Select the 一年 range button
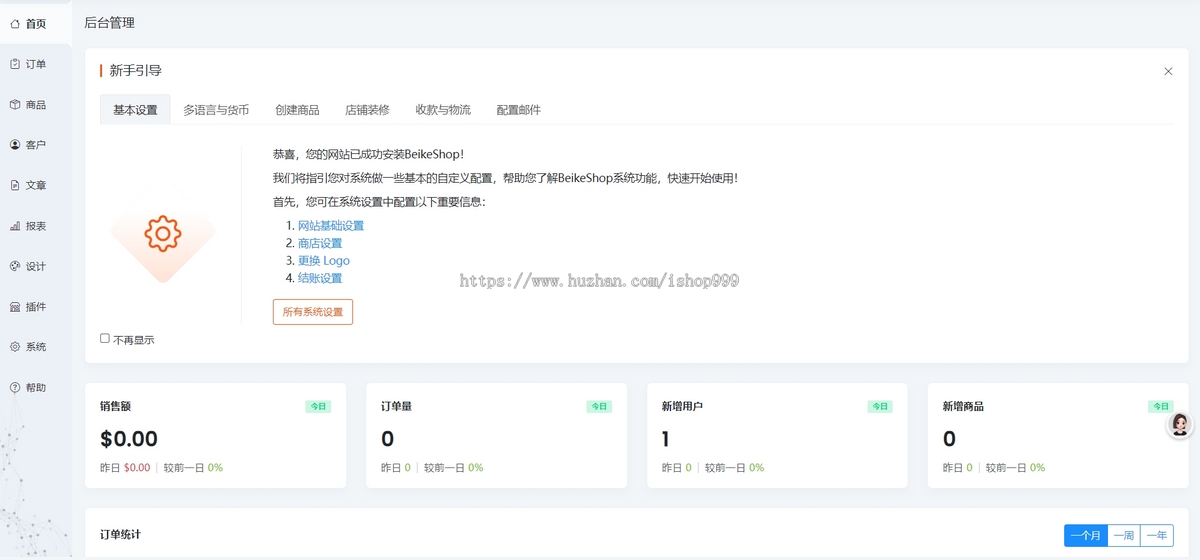 [x=1157, y=536]
